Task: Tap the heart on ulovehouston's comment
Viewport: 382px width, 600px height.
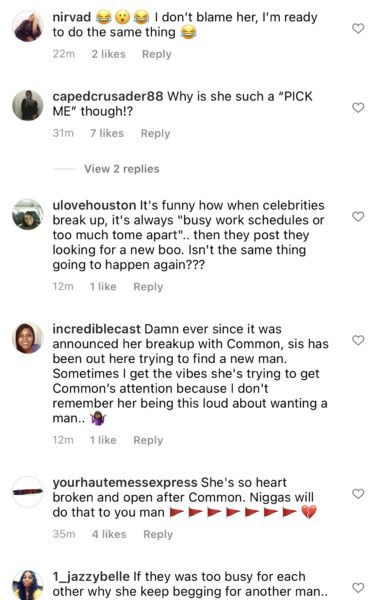Action: pos(358,217)
